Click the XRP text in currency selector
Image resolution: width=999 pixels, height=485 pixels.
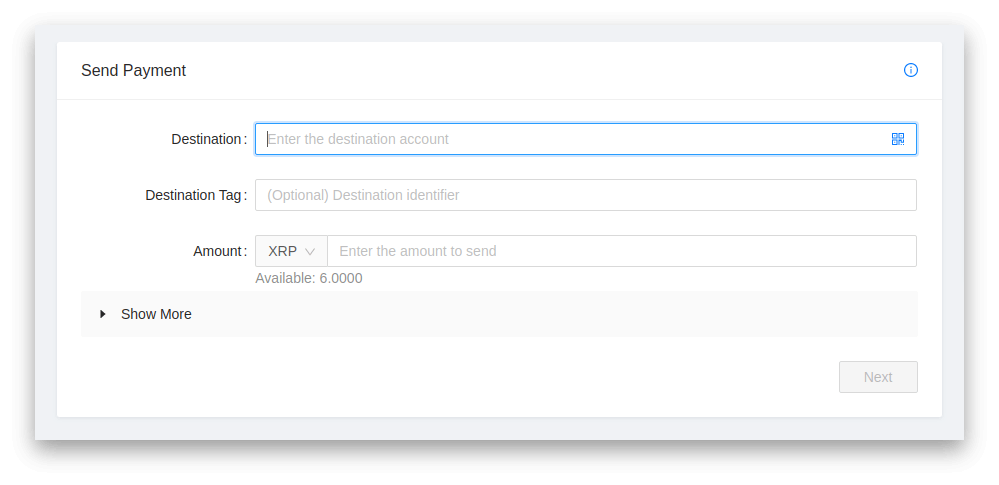pyautogui.click(x=282, y=251)
